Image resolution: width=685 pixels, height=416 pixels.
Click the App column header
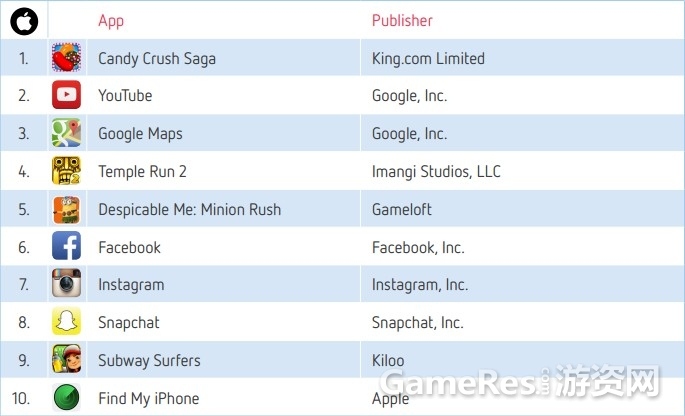click(111, 21)
